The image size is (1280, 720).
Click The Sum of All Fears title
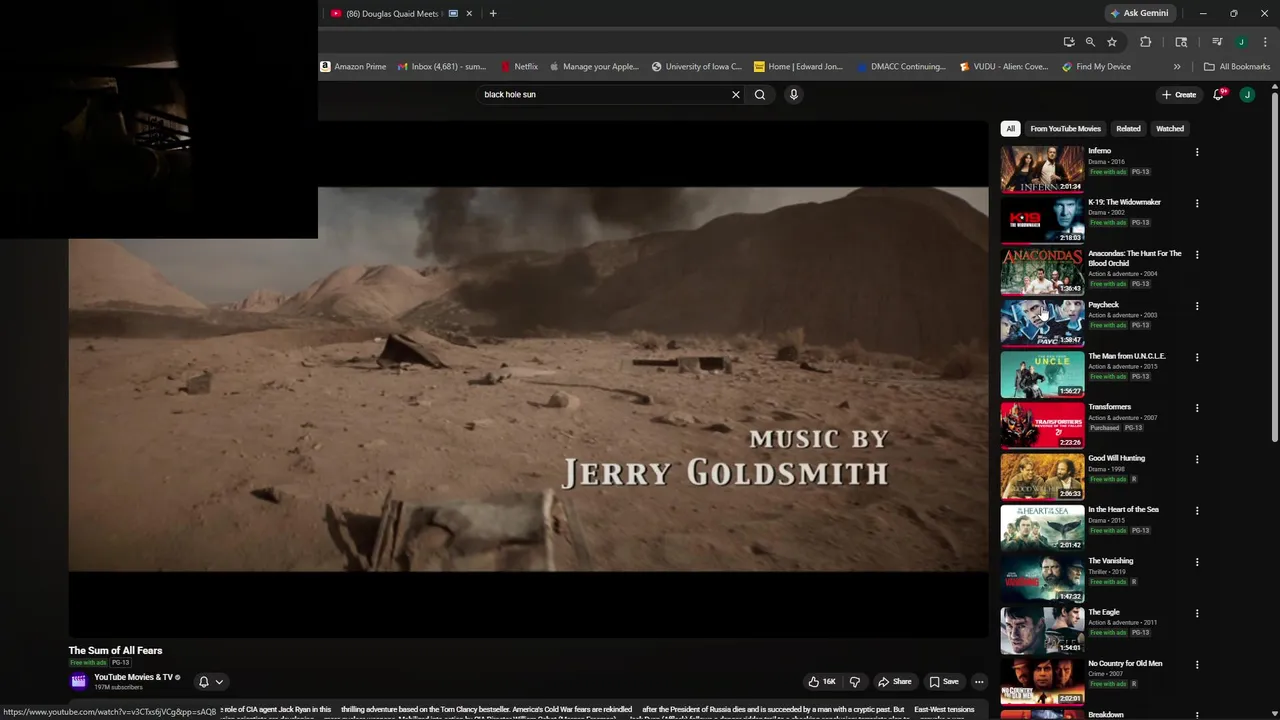pyautogui.click(x=115, y=651)
